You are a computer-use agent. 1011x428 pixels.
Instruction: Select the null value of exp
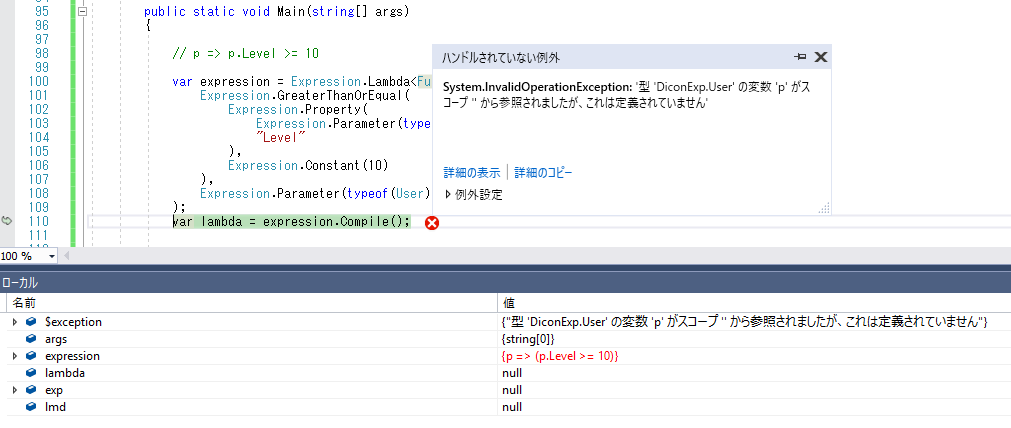(512, 390)
